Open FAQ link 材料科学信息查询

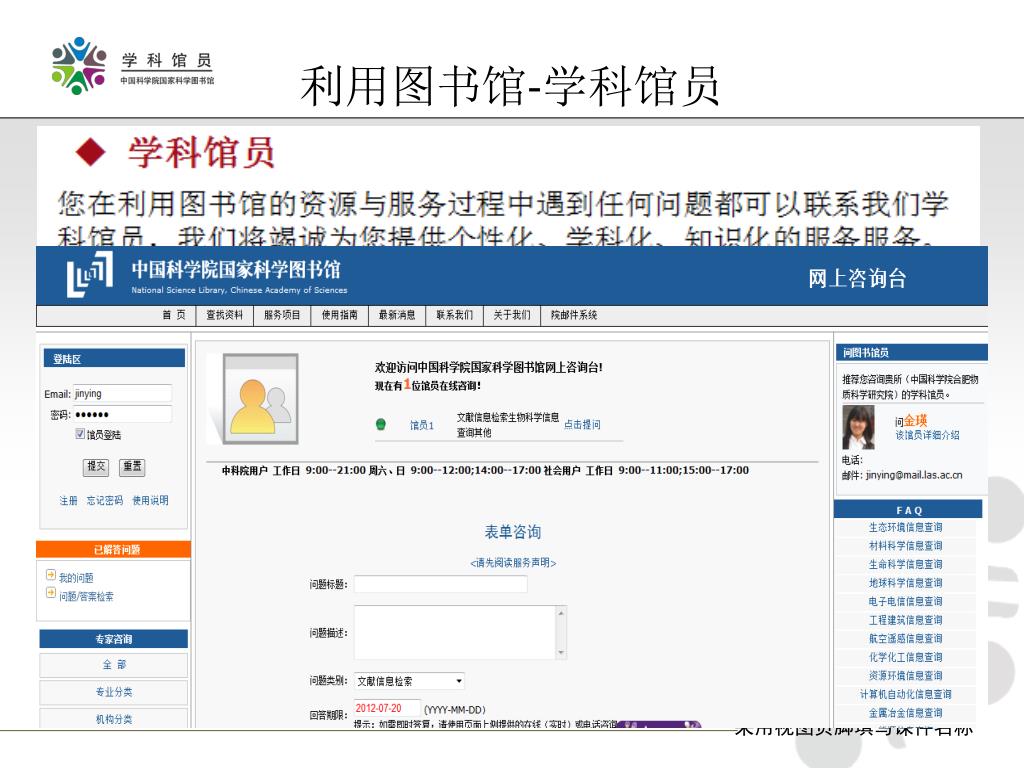click(905, 545)
